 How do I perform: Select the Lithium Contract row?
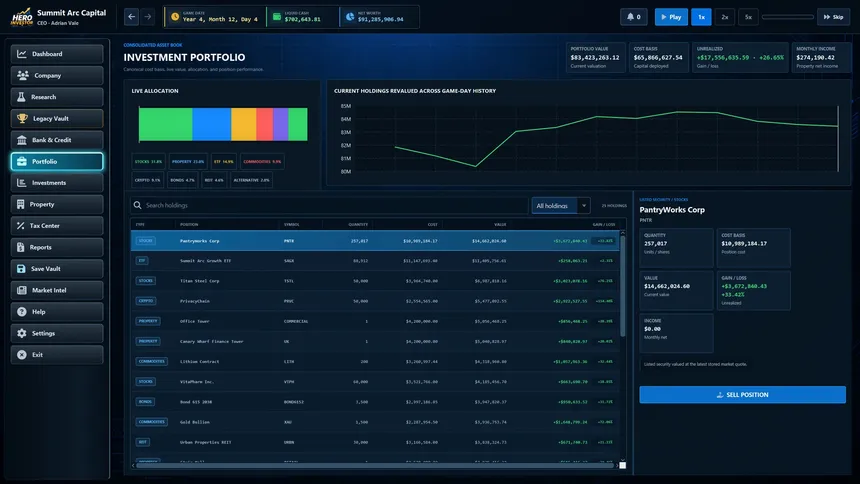coord(375,362)
